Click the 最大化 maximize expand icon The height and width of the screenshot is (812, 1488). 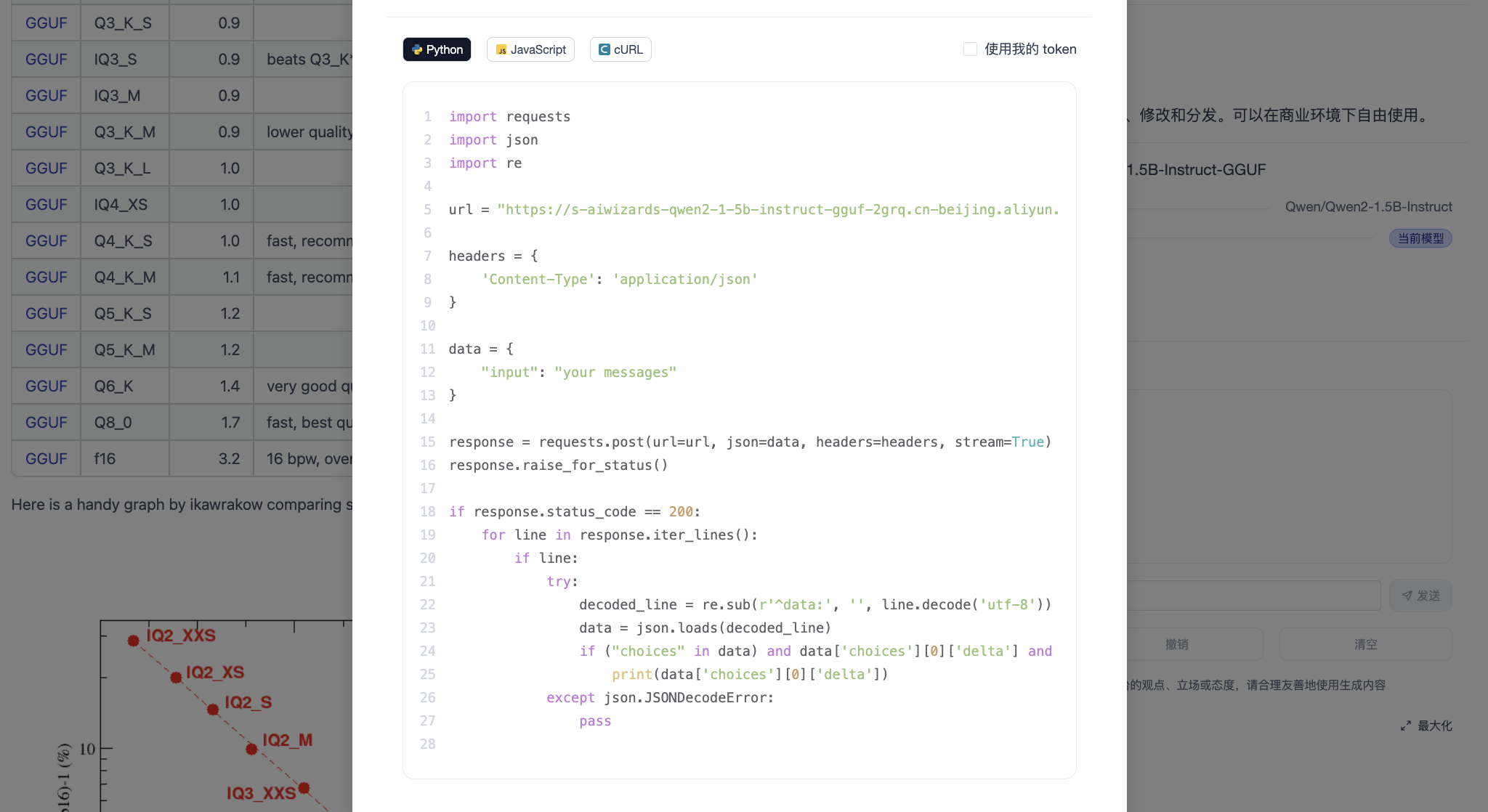1406,726
